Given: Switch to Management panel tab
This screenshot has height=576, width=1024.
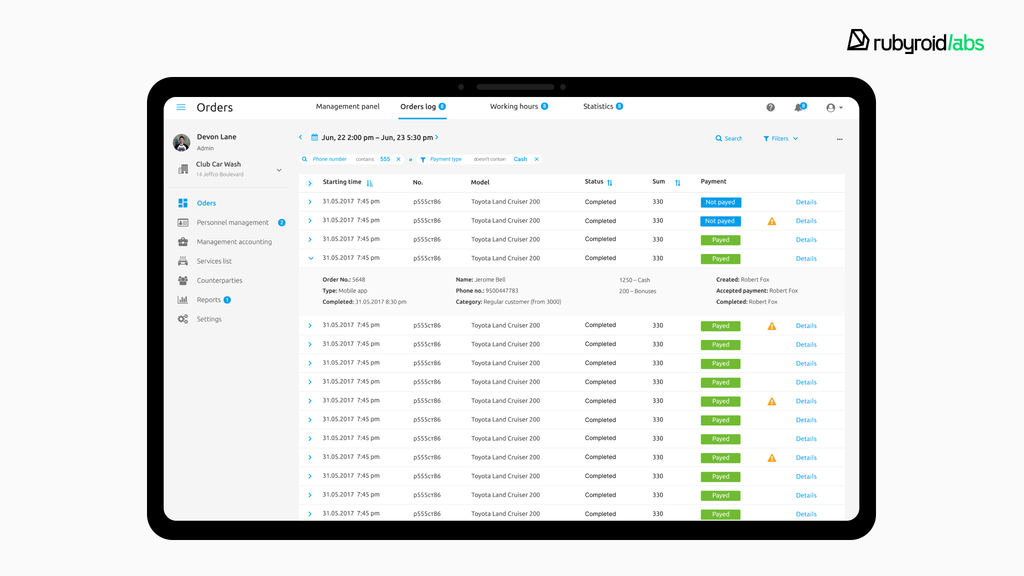Looking at the screenshot, I should (347, 106).
